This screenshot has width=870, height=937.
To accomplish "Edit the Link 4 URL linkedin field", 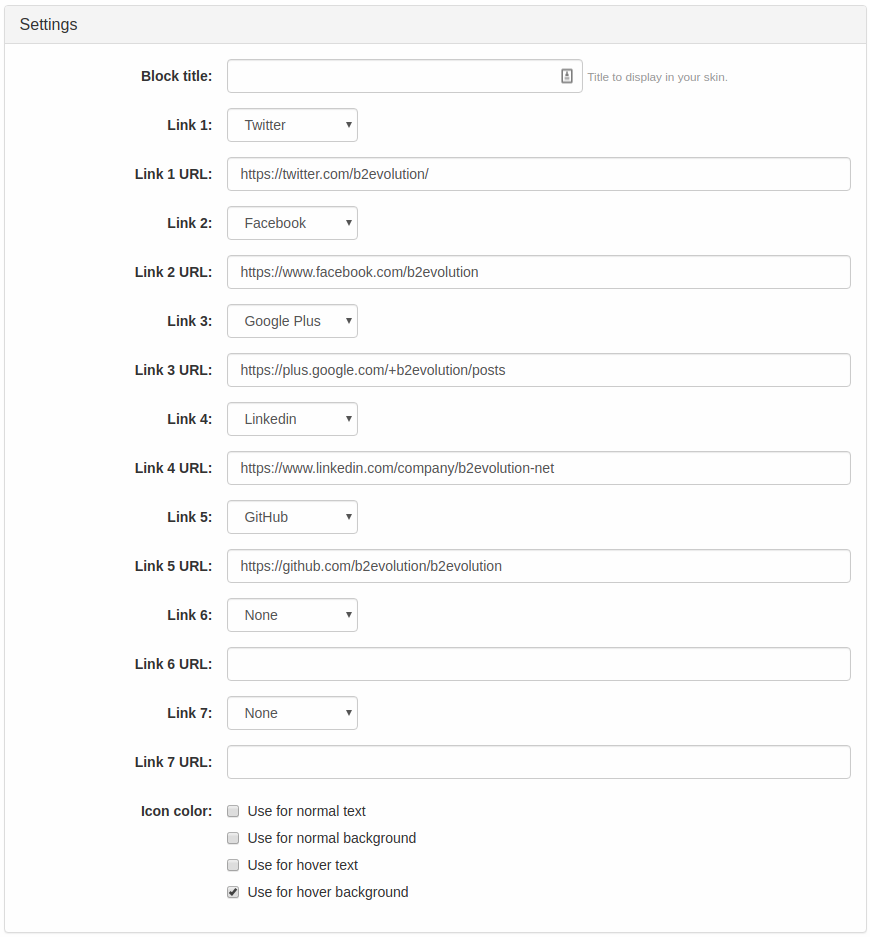I will coord(538,468).
